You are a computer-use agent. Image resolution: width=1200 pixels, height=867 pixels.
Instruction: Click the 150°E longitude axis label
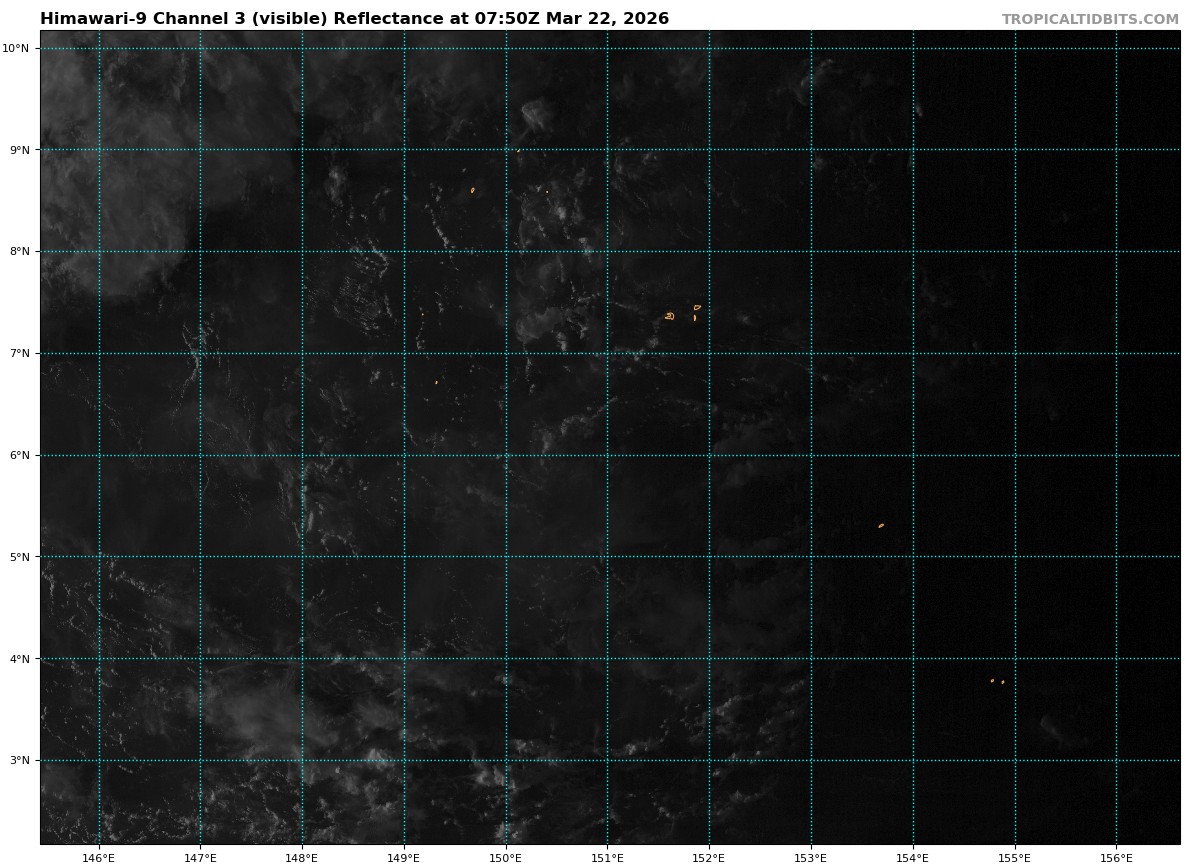(506, 857)
